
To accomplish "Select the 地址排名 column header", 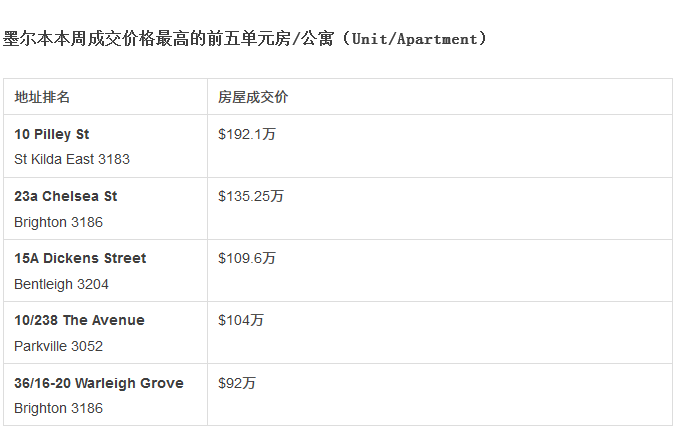I will click(42, 97).
